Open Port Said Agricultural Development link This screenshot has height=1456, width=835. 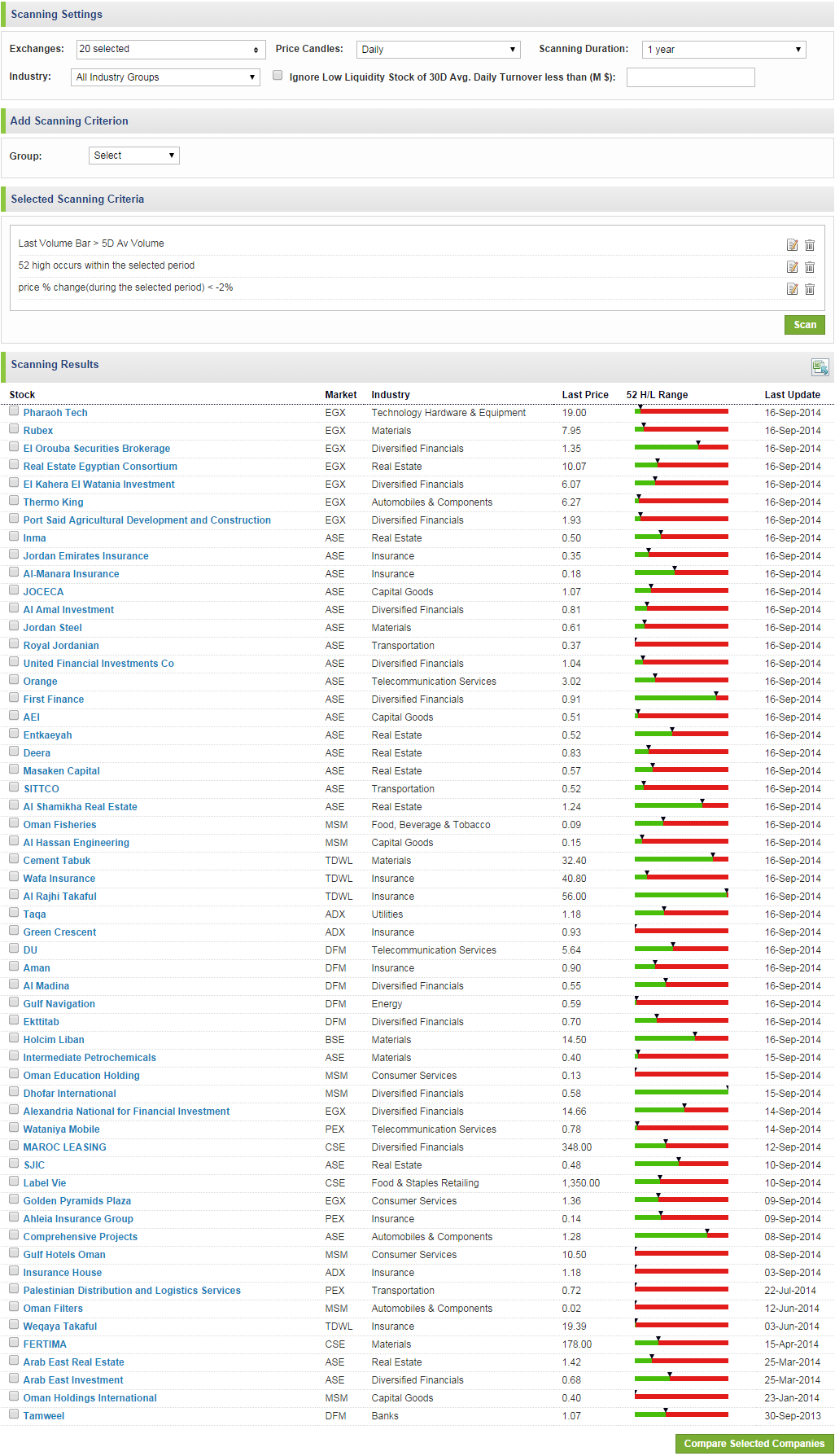(x=147, y=520)
